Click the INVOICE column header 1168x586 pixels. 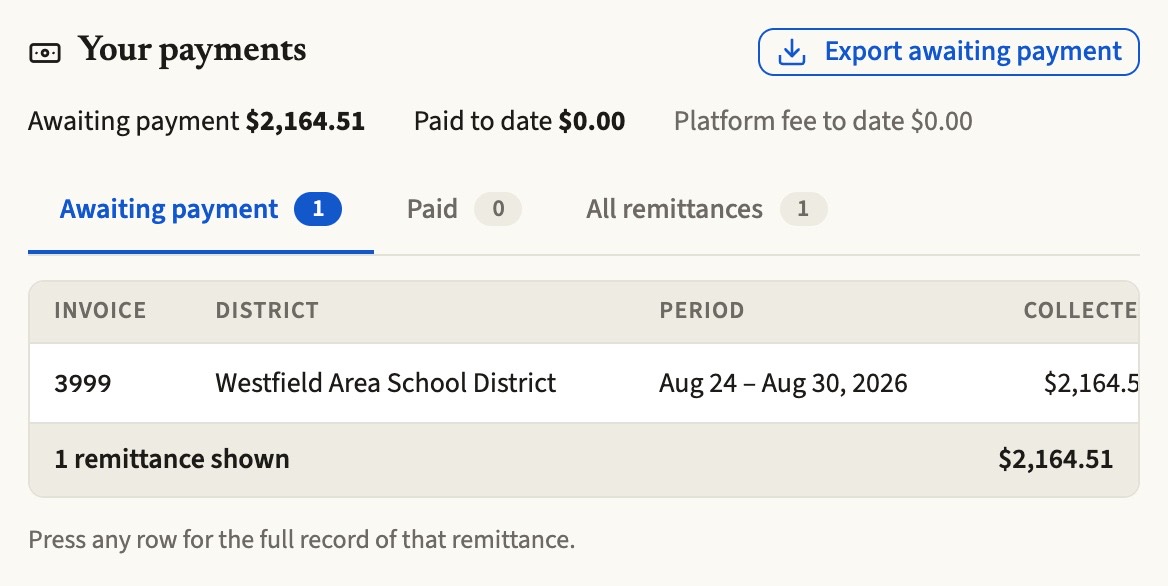101,310
